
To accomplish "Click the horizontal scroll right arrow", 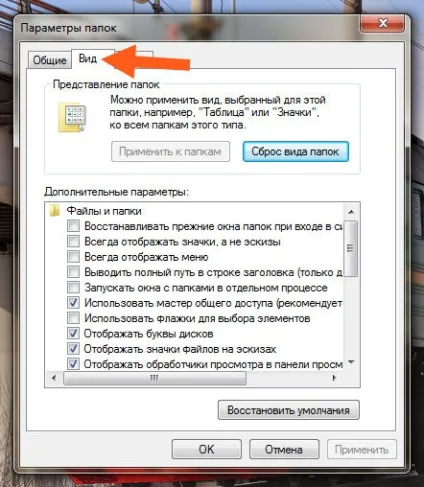I will point(334,378).
